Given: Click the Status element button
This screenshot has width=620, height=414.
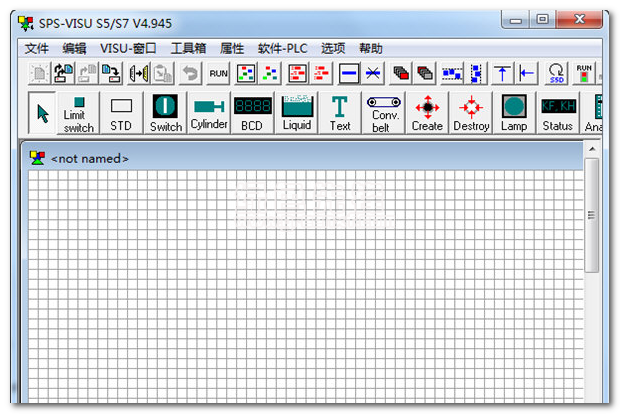Looking at the screenshot, I should (x=558, y=113).
